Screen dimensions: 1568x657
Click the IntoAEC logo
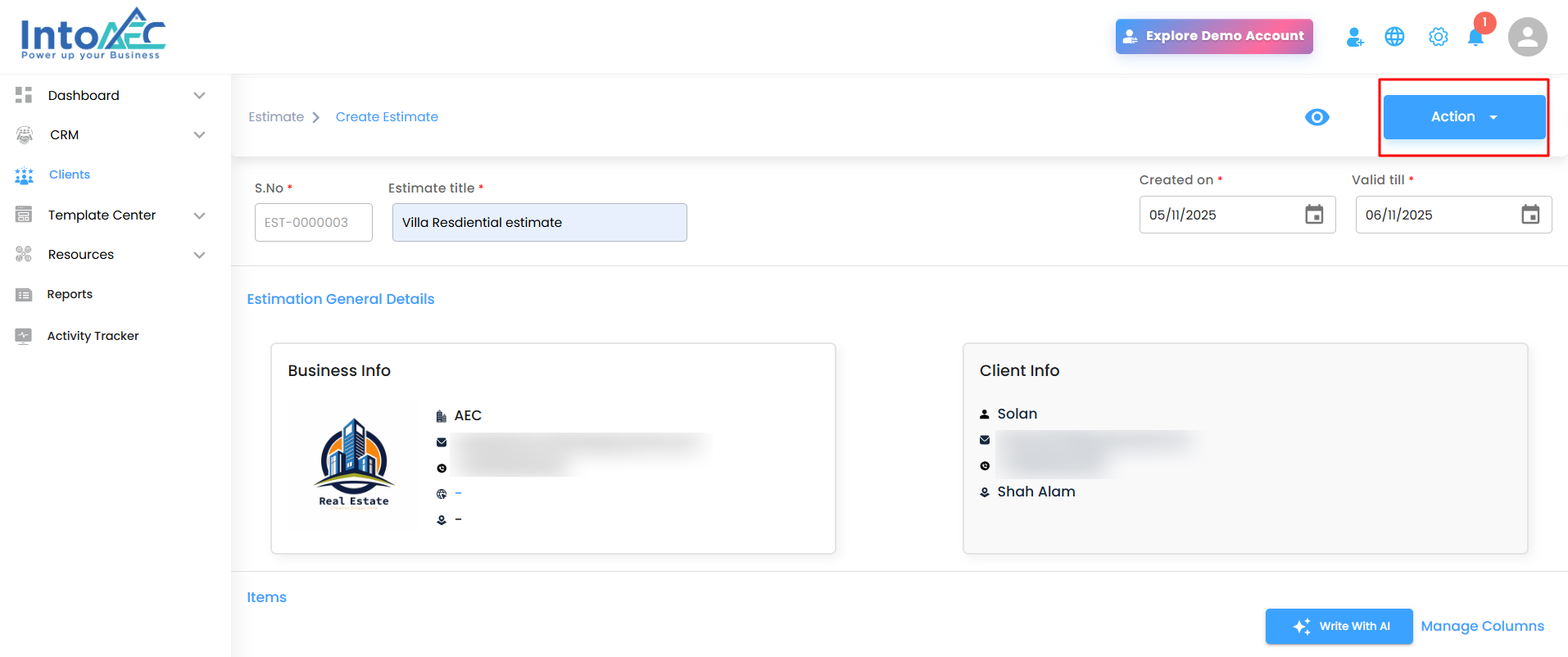pyautogui.click(x=93, y=34)
